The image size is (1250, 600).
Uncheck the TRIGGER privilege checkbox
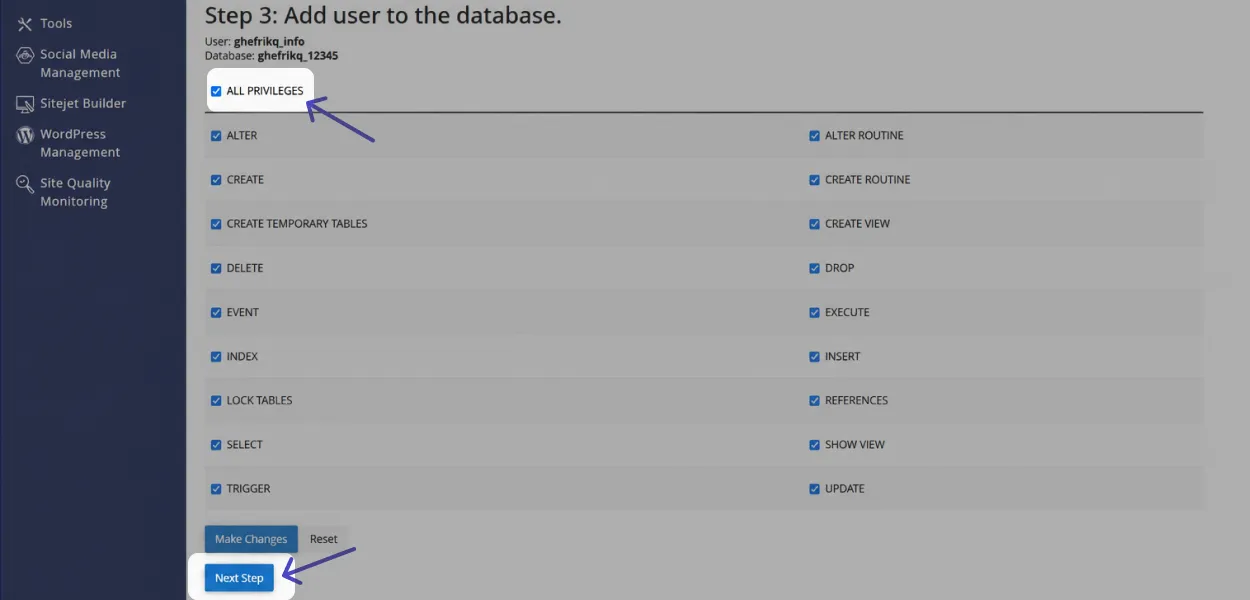(x=216, y=489)
